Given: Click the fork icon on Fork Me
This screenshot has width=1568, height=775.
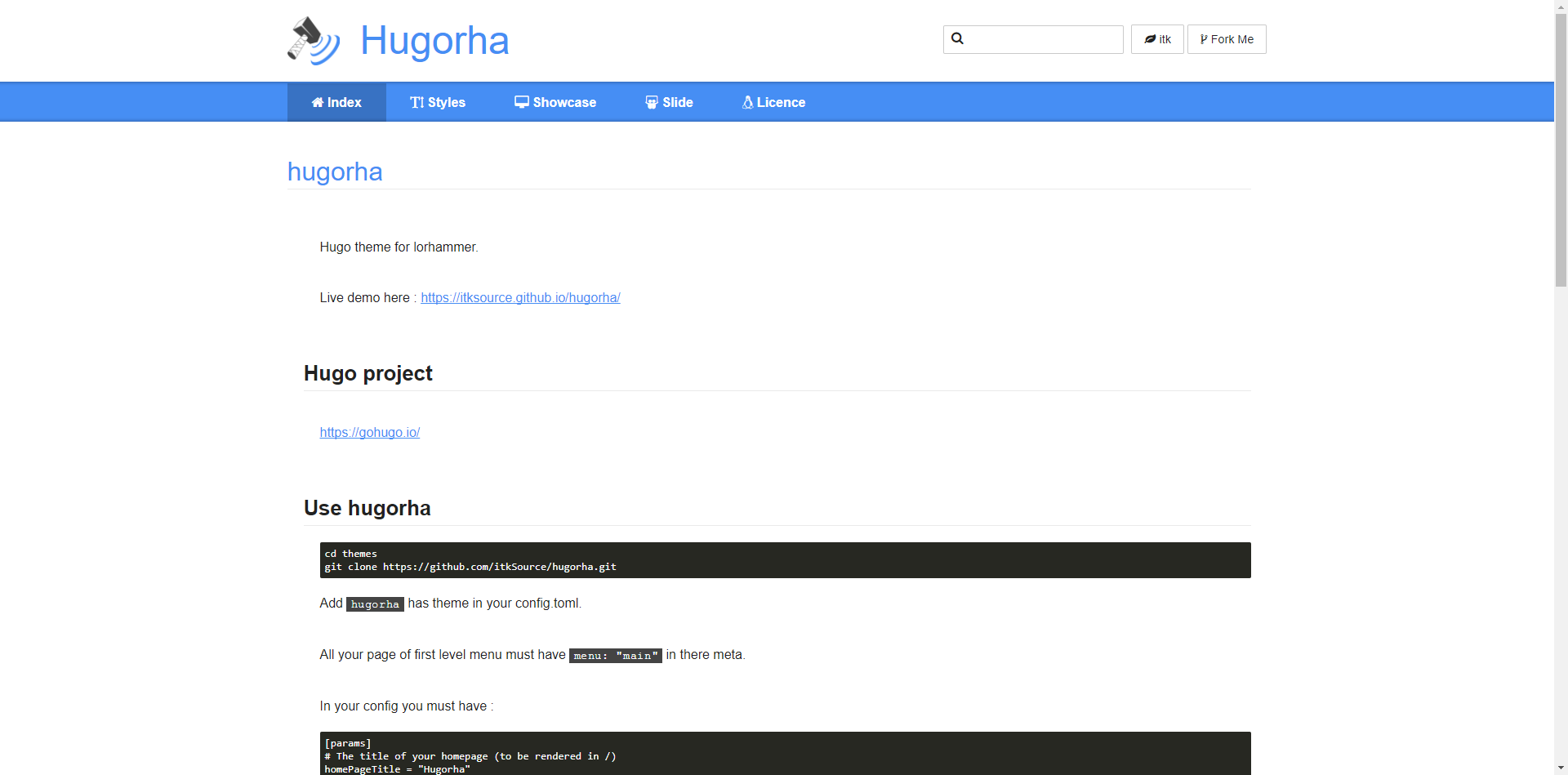Looking at the screenshot, I should [x=1204, y=39].
